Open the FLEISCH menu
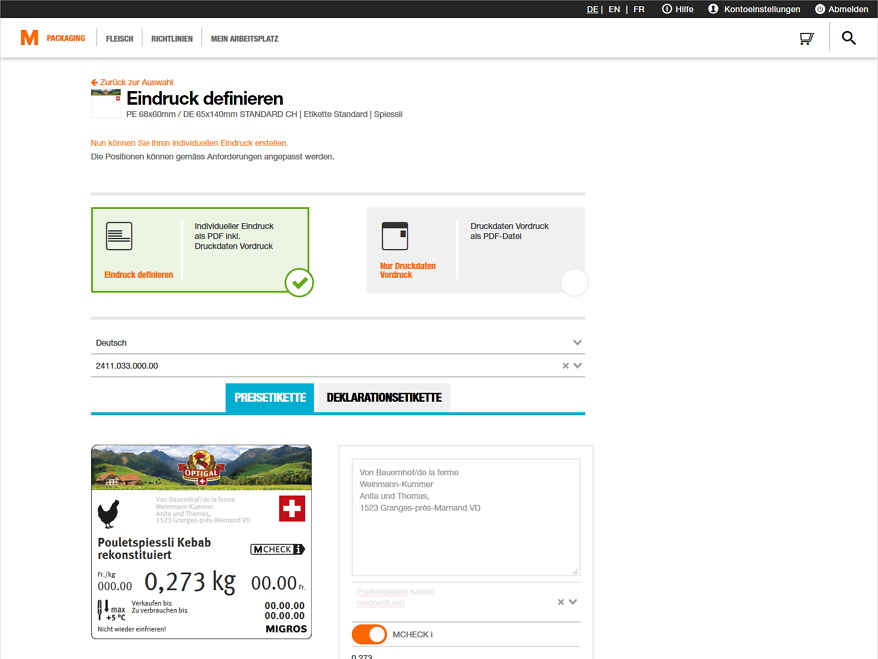Image resolution: width=878 pixels, height=659 pixels. pos(119,39)
